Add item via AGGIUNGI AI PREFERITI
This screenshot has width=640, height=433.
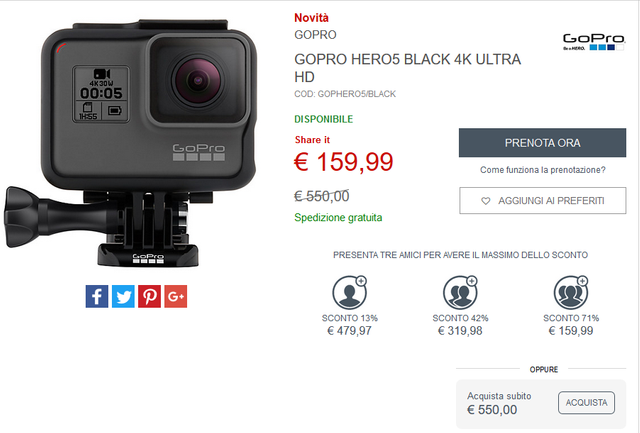(543, 200)
